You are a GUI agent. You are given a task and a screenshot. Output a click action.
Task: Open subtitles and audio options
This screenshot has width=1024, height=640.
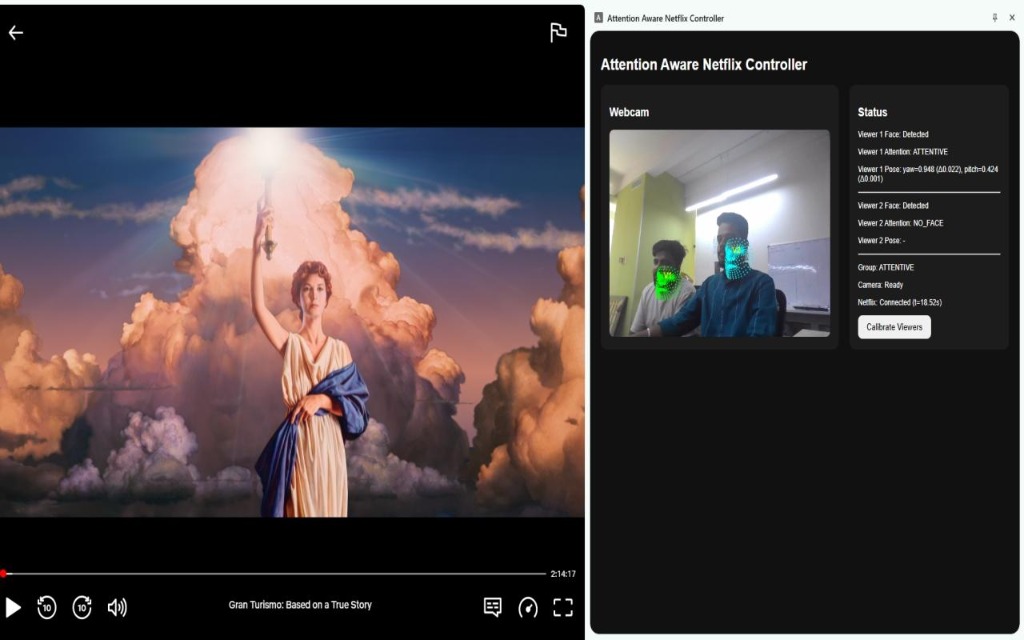click(x=493, y=607)
